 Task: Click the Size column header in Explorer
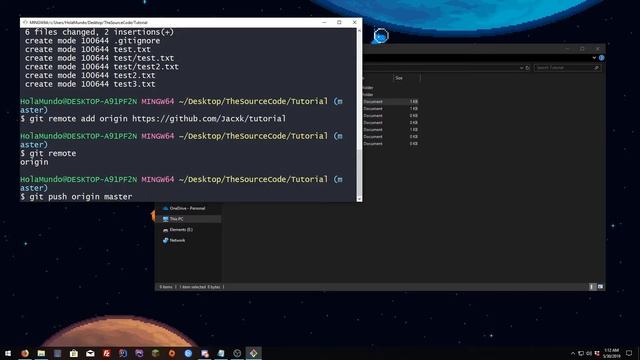[x=406, y=78]
